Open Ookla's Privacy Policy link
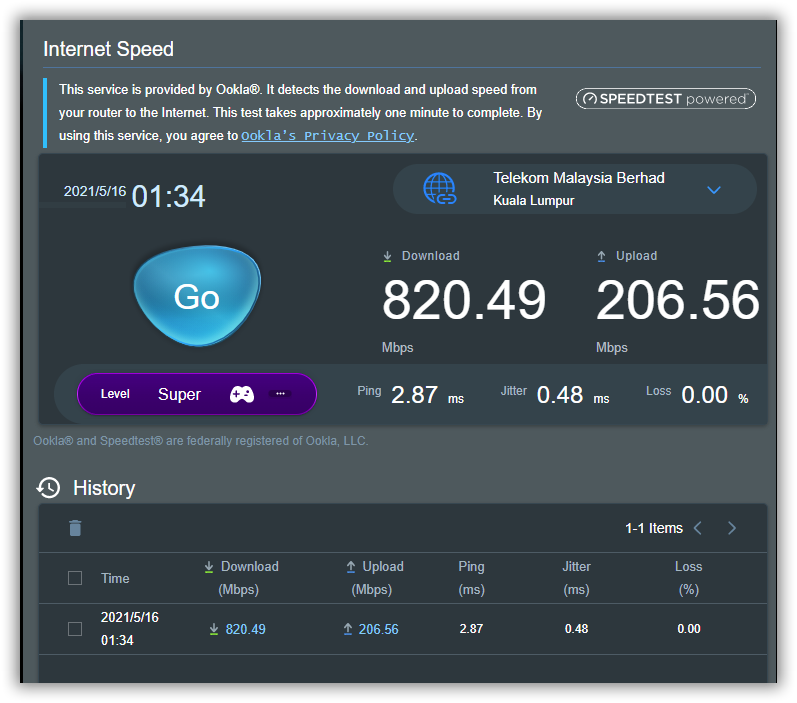This screenshot has width=797, height=703. 327,136
